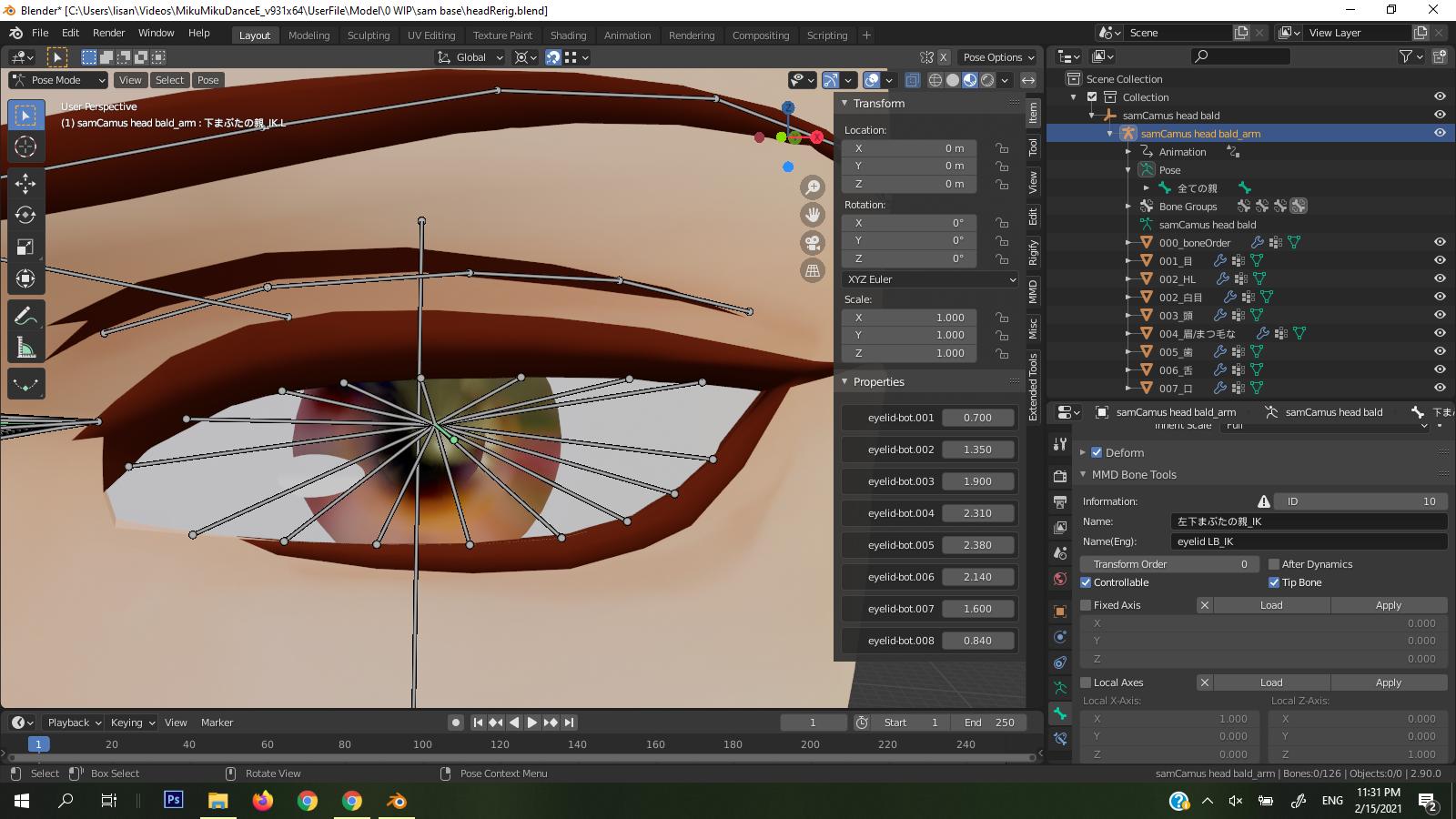Adjust the eyelid-bot.005 value slider
Viewport: 1456px width, 819px height.
click(978, 545)
